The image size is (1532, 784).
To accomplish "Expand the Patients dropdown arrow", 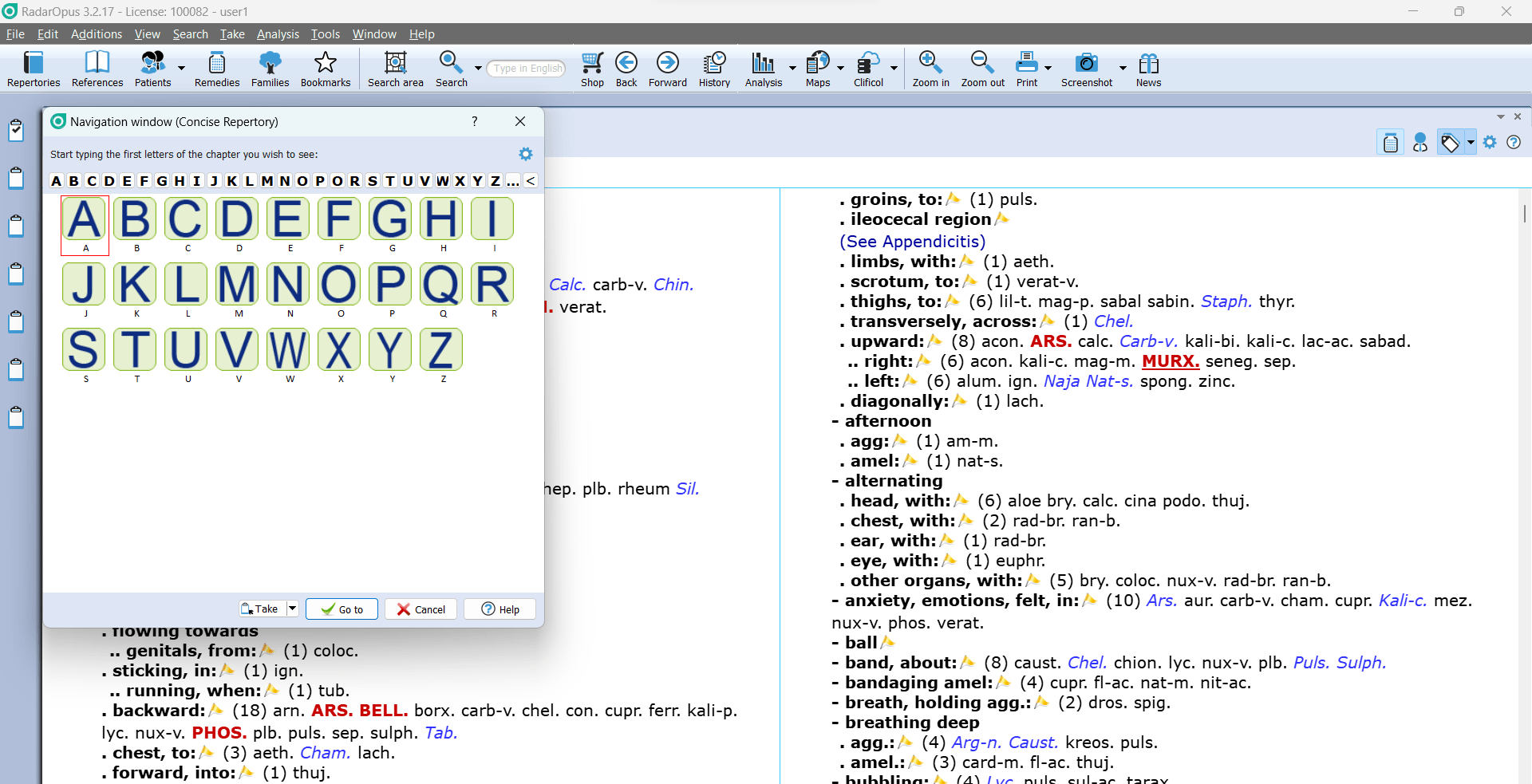I will (182, 68).
